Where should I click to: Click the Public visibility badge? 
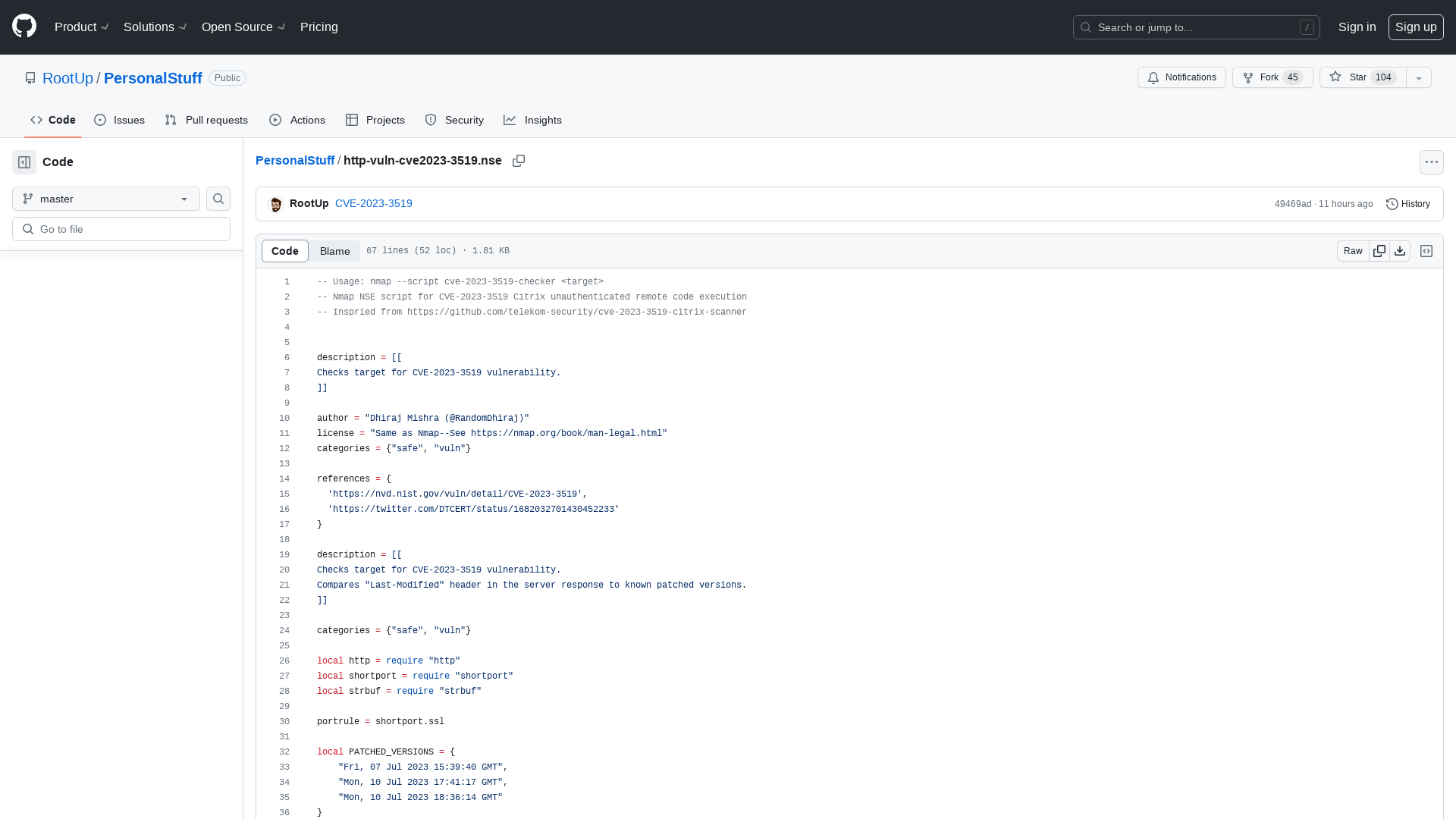pos(227,78)
